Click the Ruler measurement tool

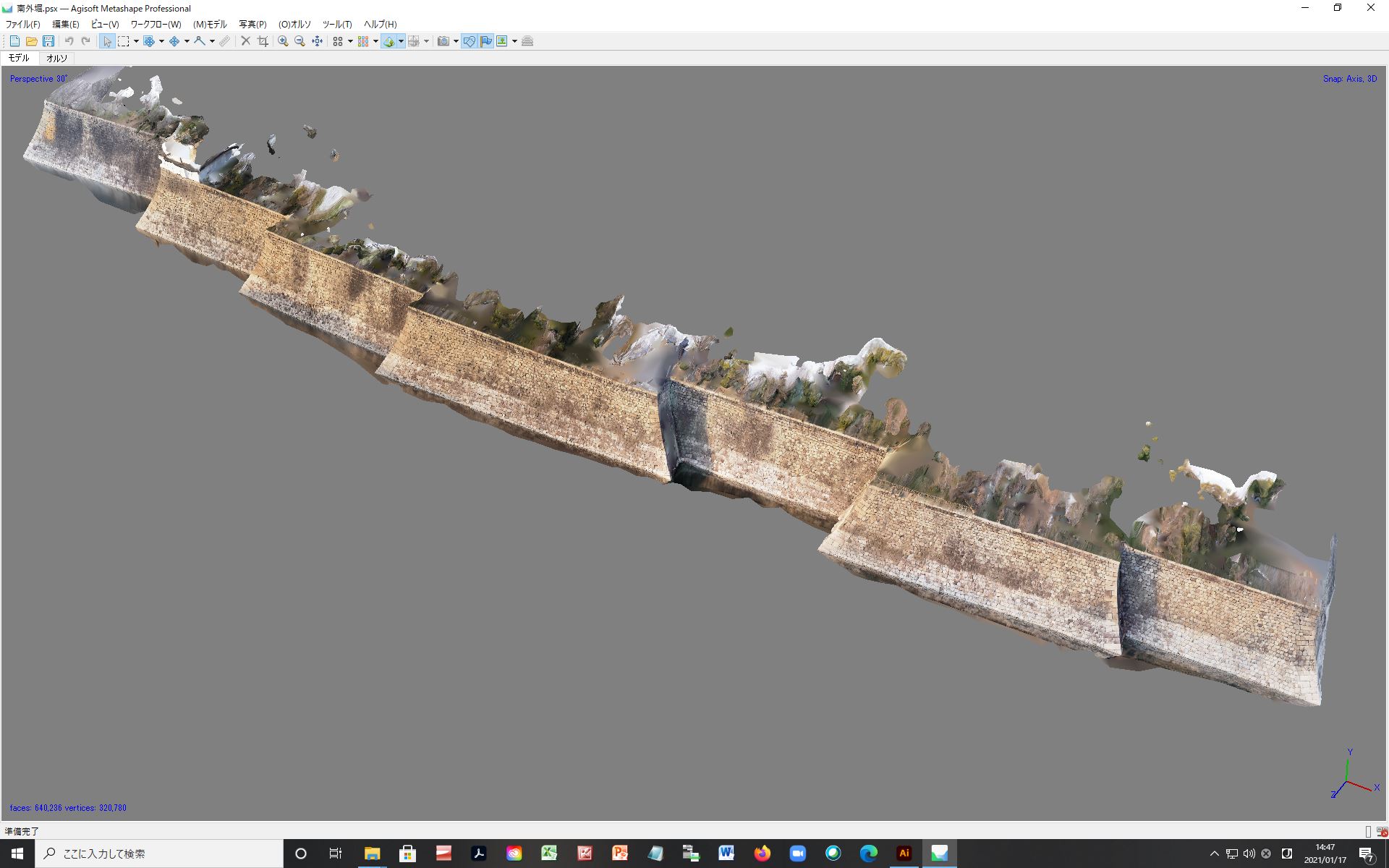(x=225, y=41)
